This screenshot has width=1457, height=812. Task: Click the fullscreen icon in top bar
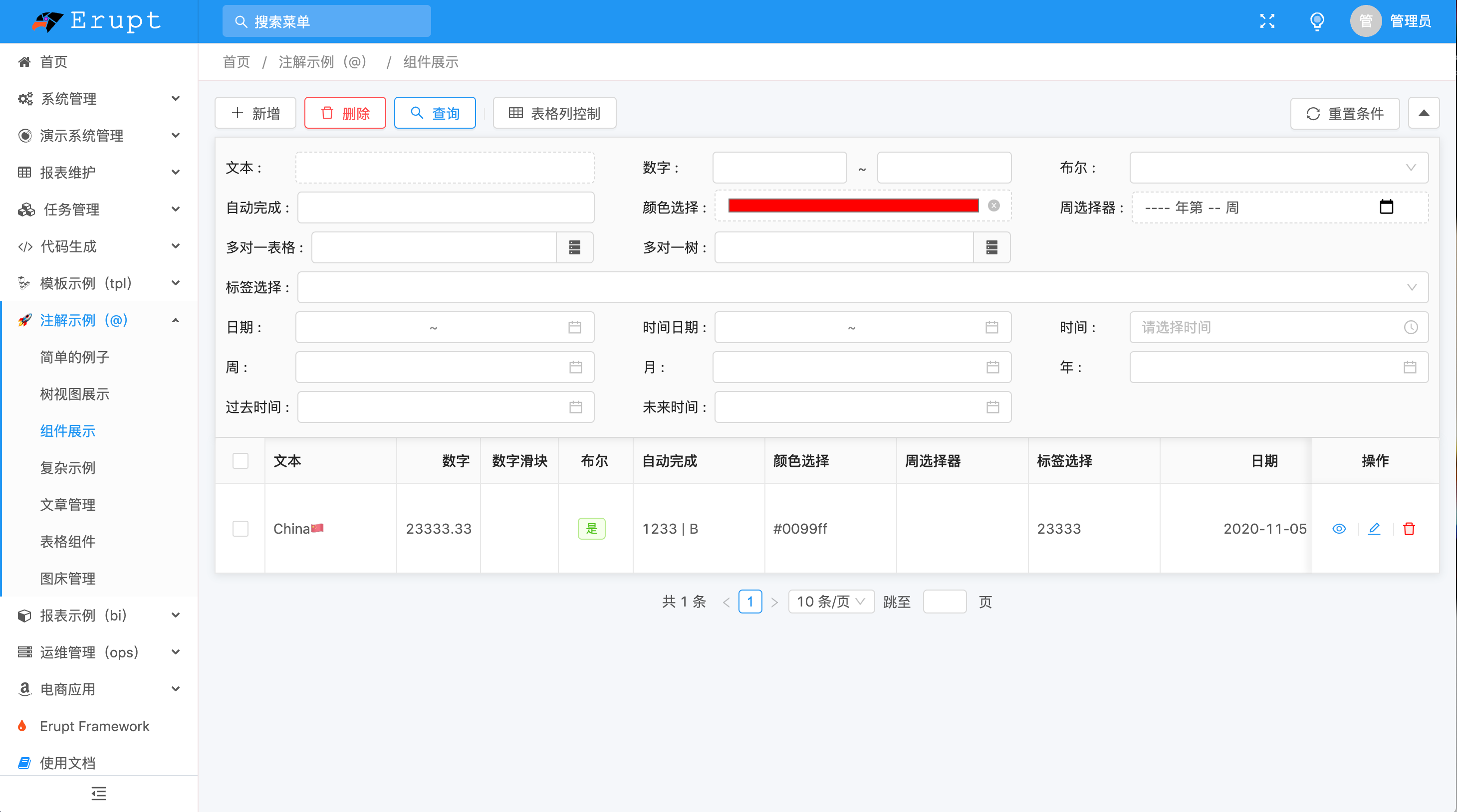1268,21
